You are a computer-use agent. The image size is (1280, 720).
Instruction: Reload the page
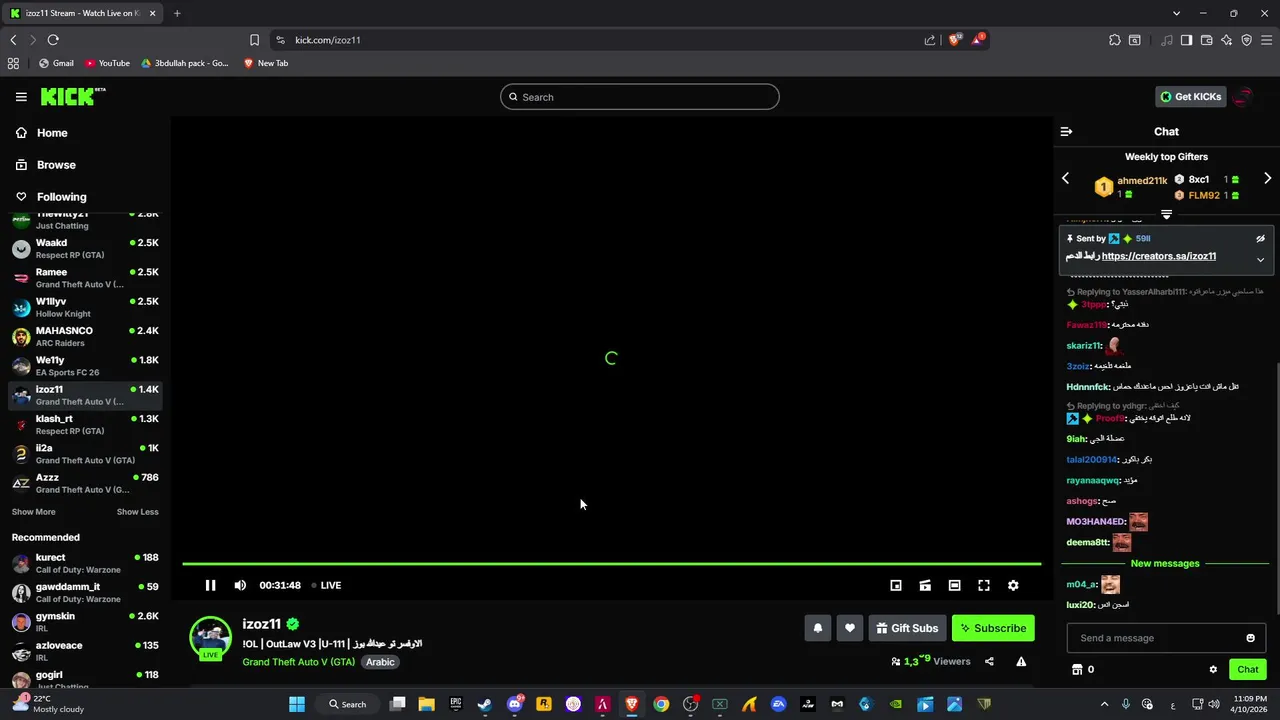pos(53,40)
